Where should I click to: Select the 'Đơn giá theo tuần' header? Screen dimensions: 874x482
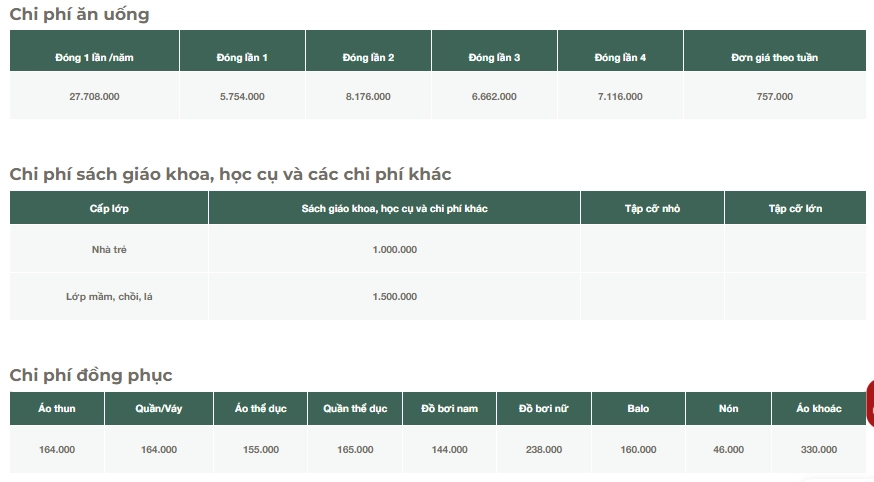pos(774,57)
